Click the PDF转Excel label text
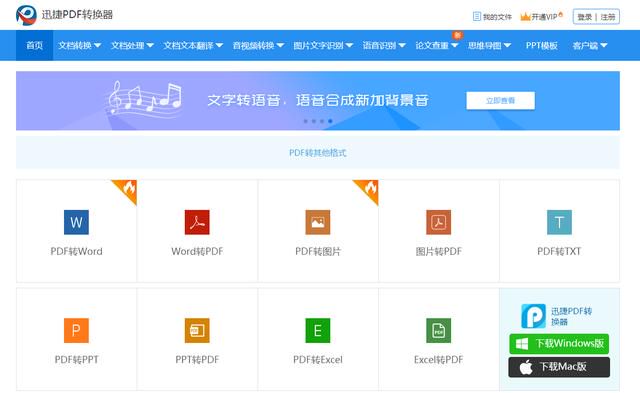This screenshot has height=393, width=640. [x=318, y=360]
